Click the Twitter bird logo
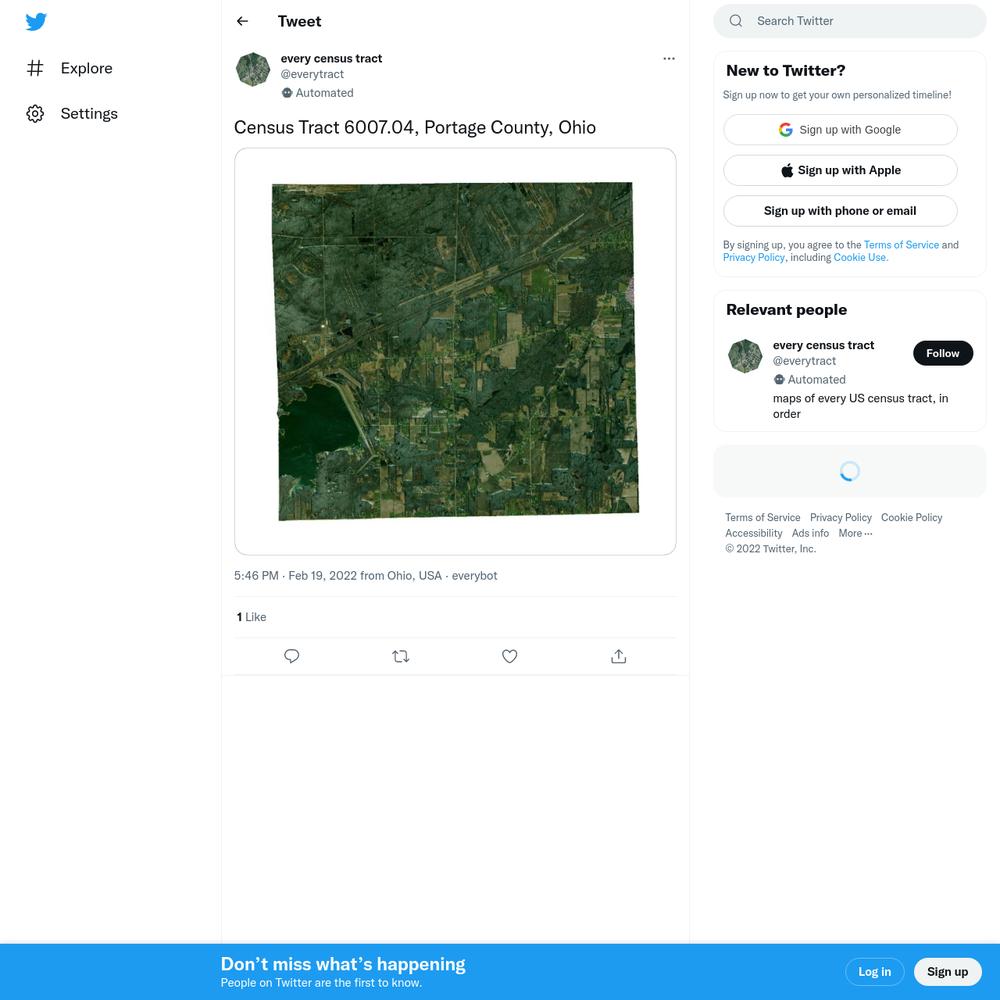The width and height of the screenshot is (1000, 1000). point(36,22)
